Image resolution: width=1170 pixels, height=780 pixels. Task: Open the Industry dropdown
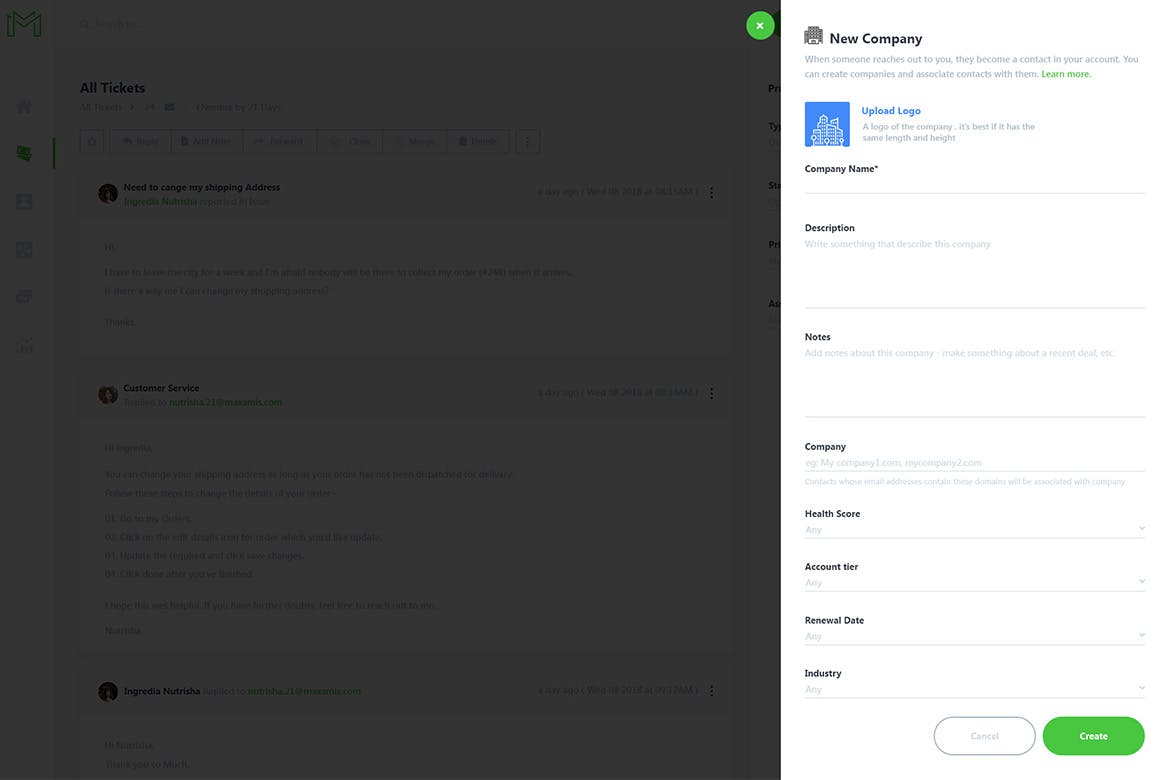(x=974, y=689)
